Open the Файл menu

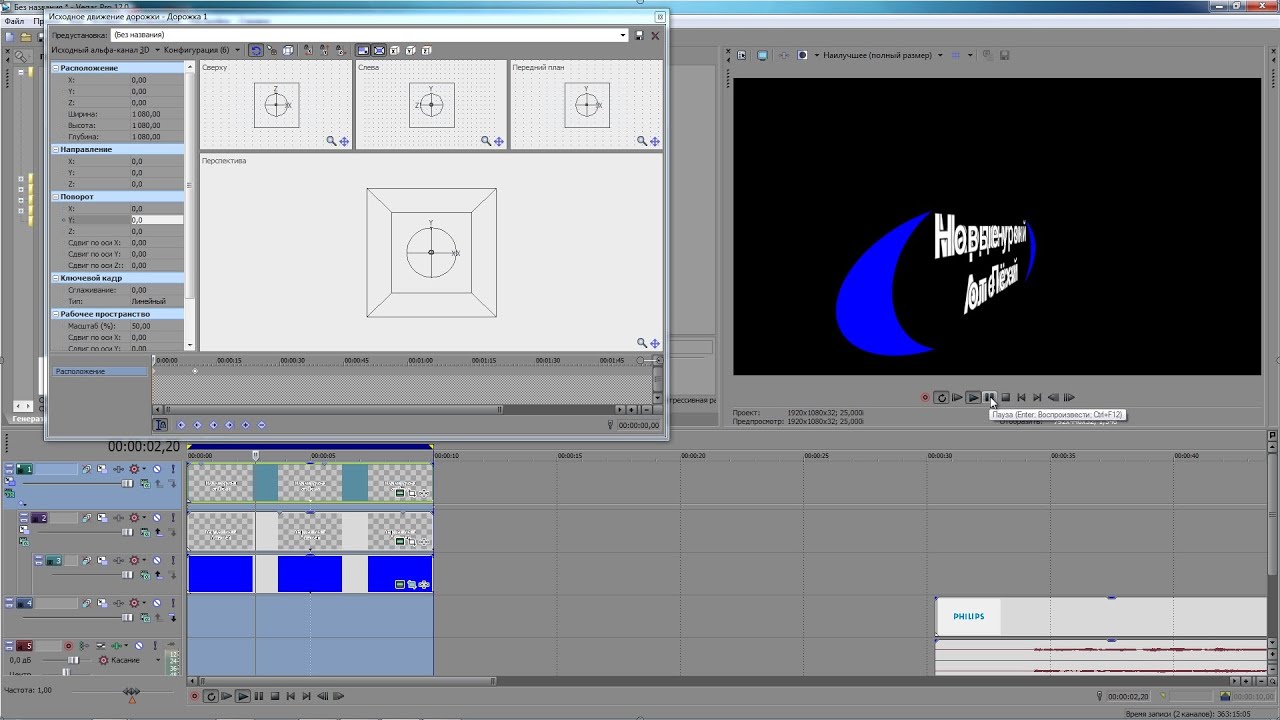click(13, 20)
